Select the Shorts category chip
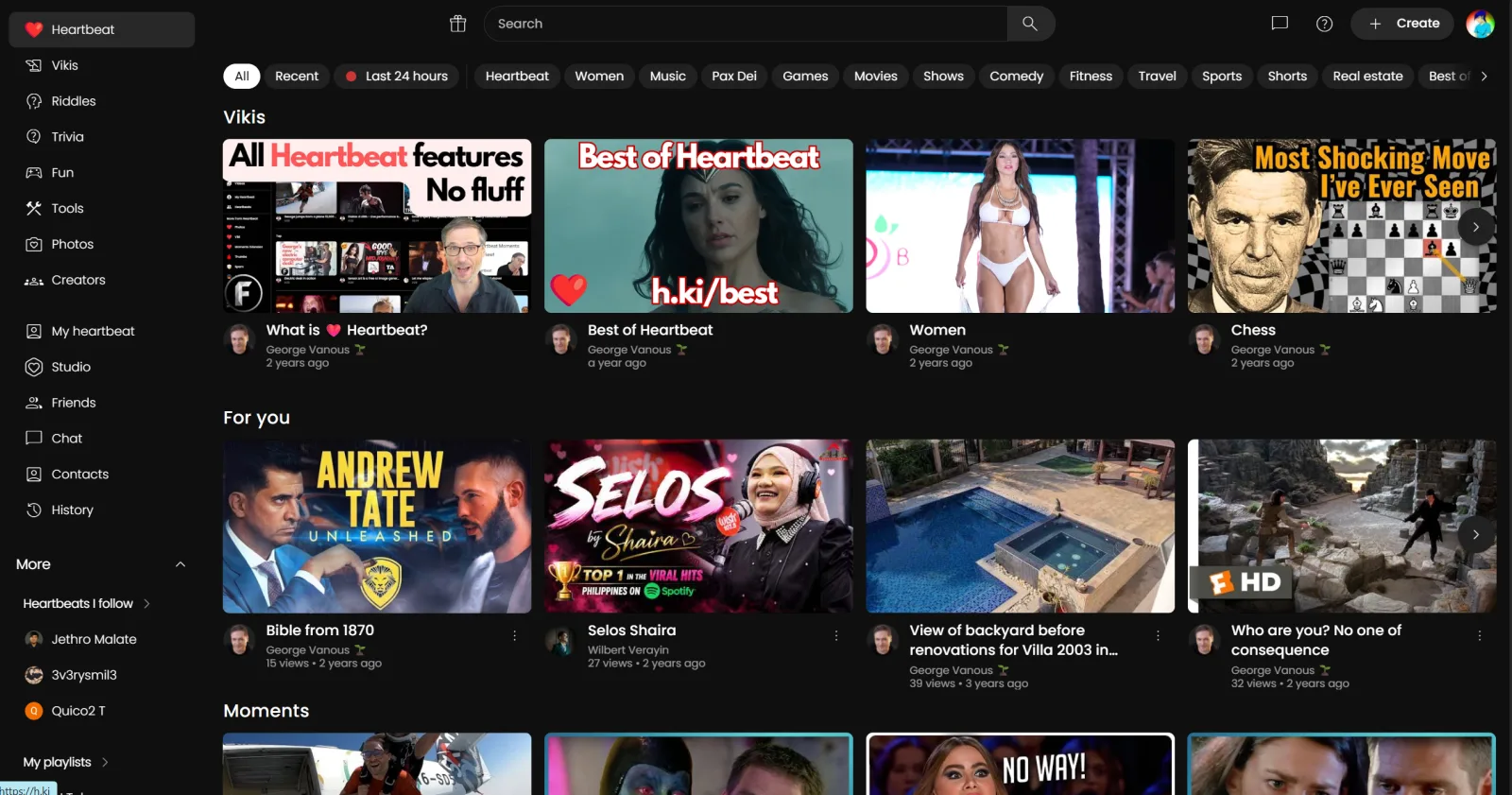 [x=1287, y=76]
